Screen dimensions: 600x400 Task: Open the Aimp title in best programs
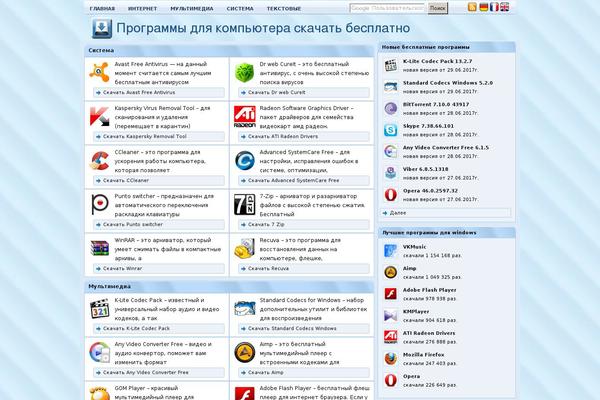tap(409, 268)
